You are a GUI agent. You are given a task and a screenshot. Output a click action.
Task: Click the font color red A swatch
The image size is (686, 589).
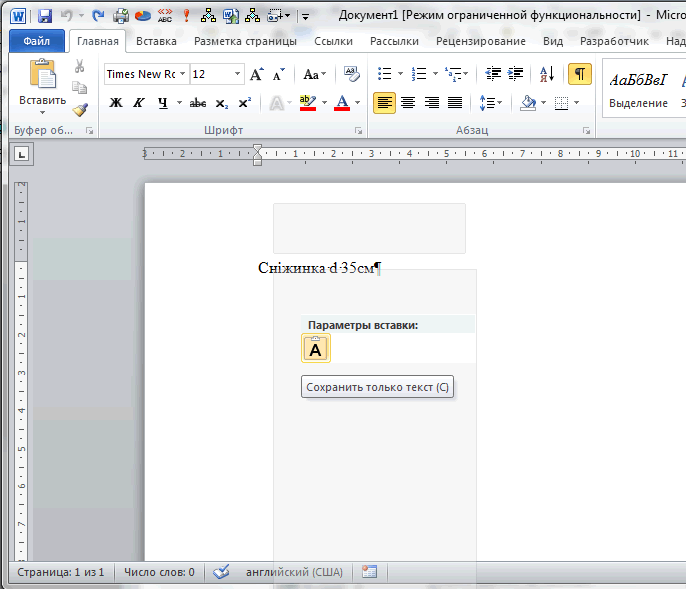pos(342,103)
